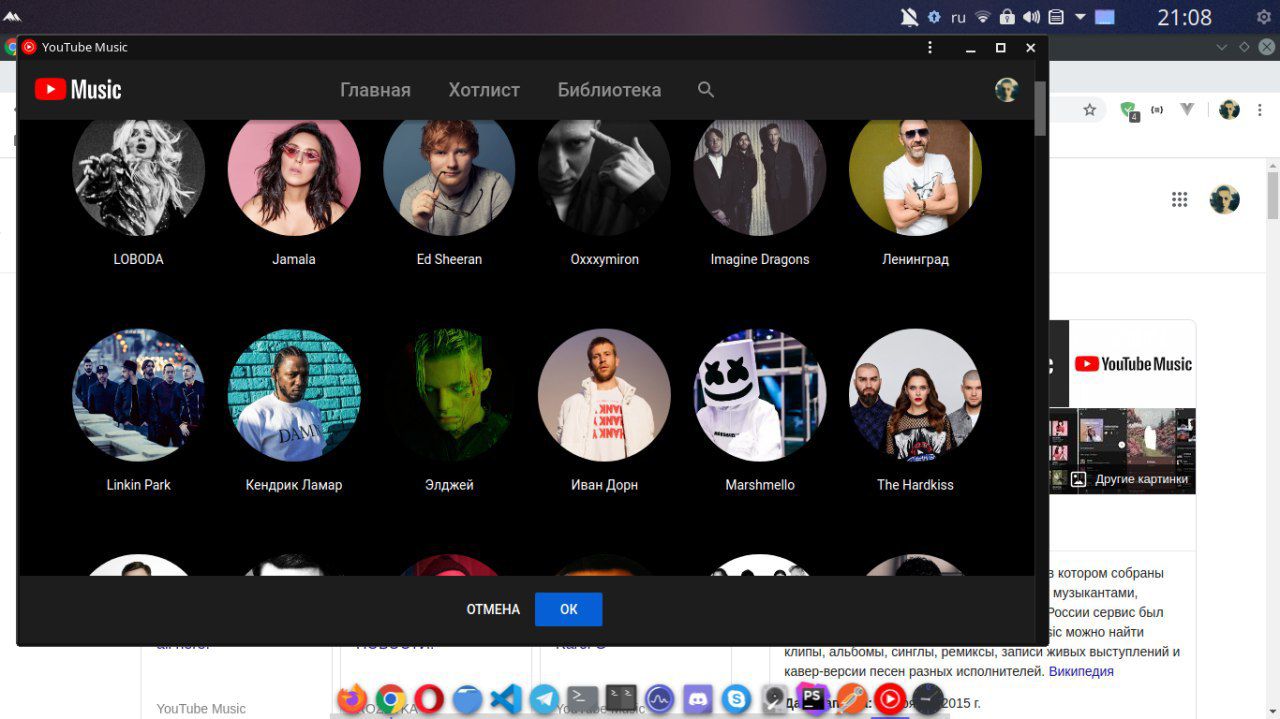Open the volume tray icon

pos(1032,17)
